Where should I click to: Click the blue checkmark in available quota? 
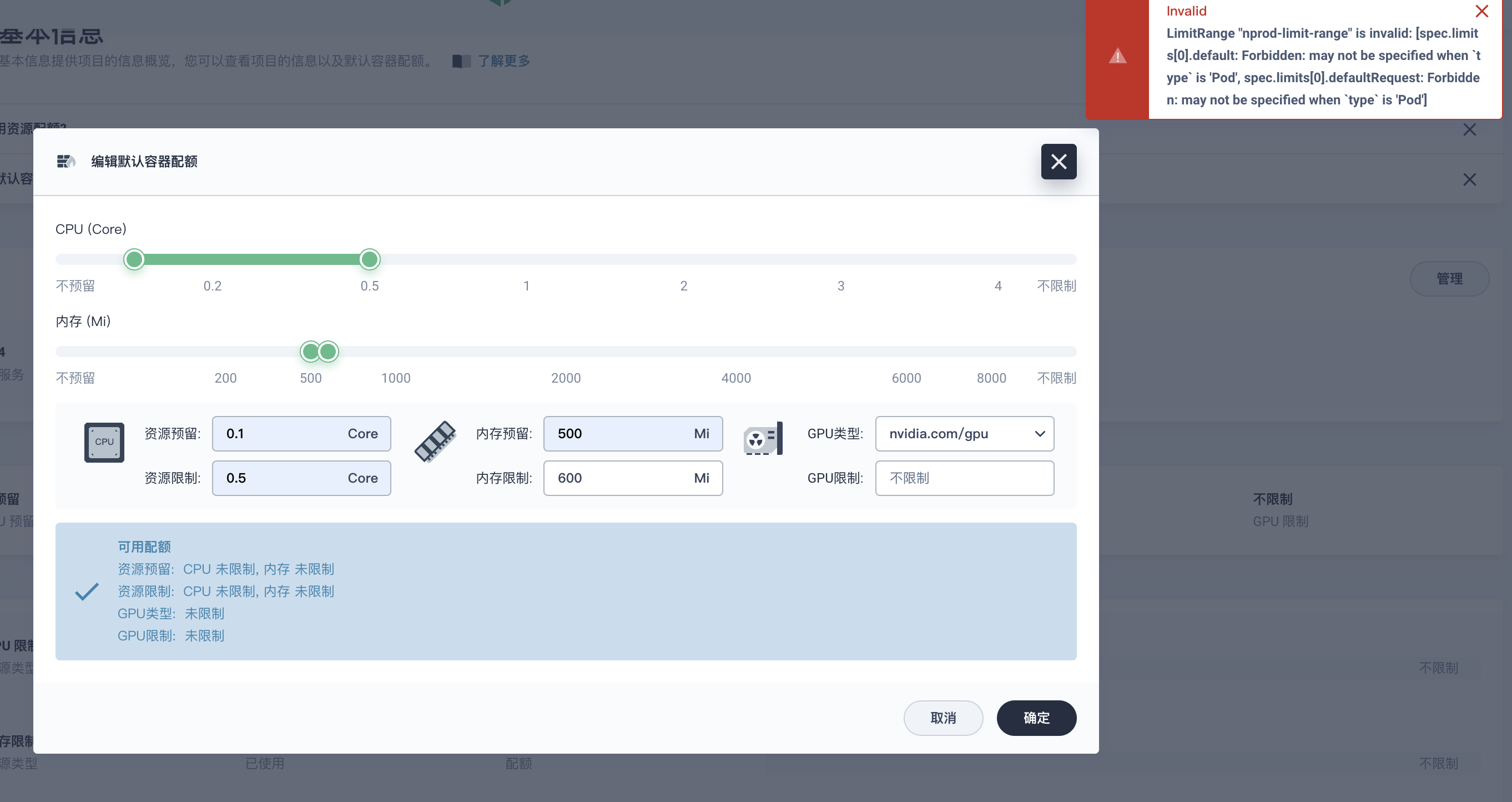tap(87, 592)
